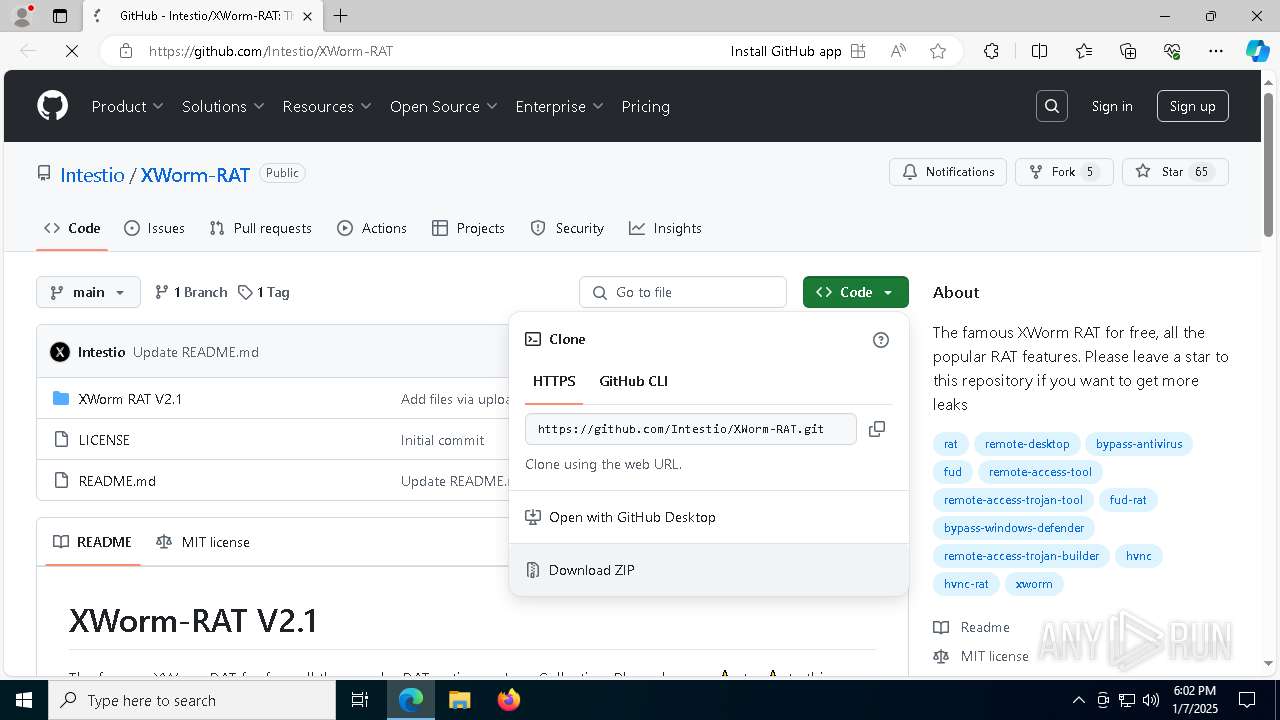Image resolution: width=1280 pixels, height=720 pixels.
Task: Expand the Enterprise menu
Action: 560,106
